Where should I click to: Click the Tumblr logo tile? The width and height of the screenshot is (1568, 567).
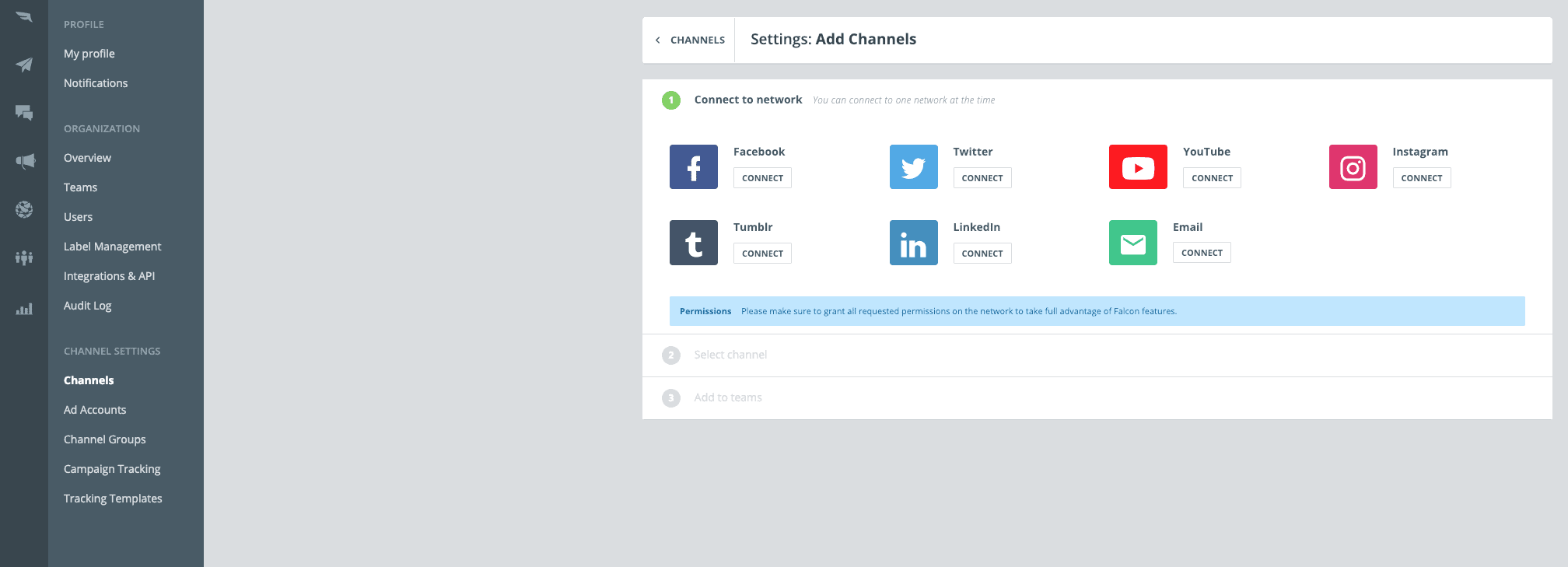(694, 243)
